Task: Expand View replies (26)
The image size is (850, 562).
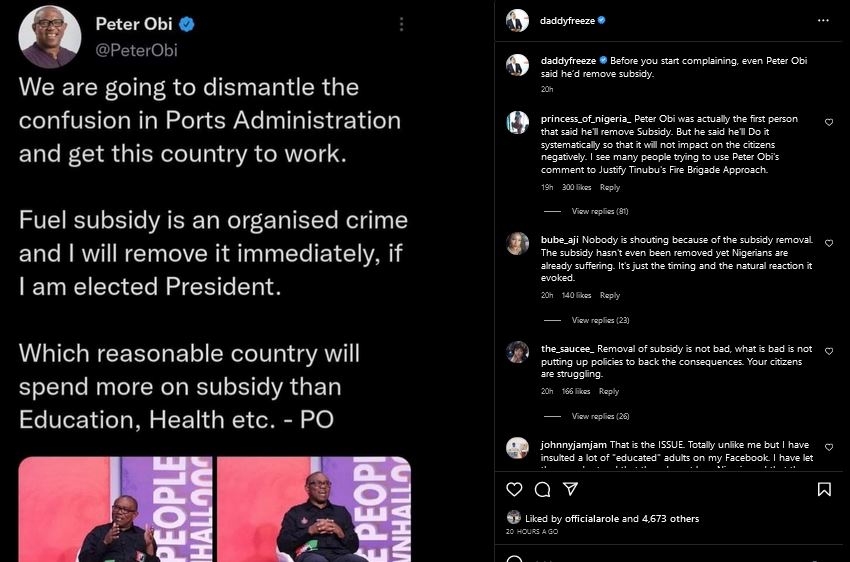Action: pyautogui.click(x=599, y=416)
